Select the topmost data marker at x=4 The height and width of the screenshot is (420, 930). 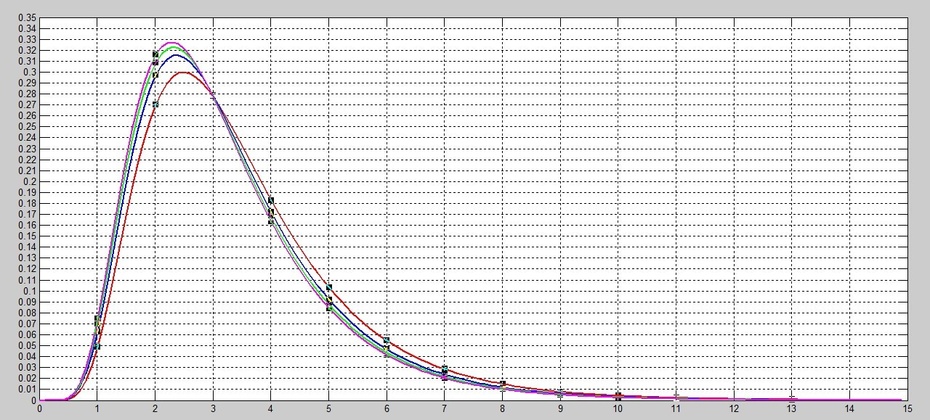coord(271,201)
